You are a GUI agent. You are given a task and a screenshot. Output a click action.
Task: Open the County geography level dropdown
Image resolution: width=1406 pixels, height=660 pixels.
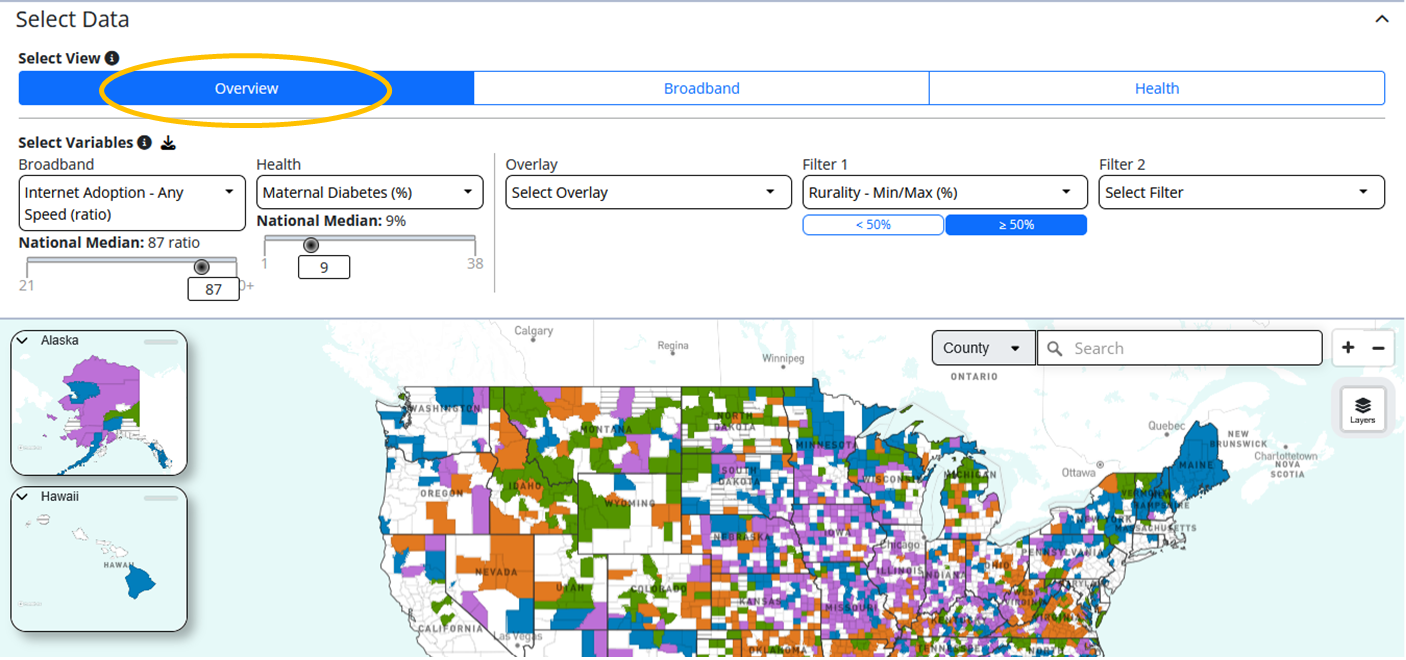pyautogui.click(x=983, y=348)
